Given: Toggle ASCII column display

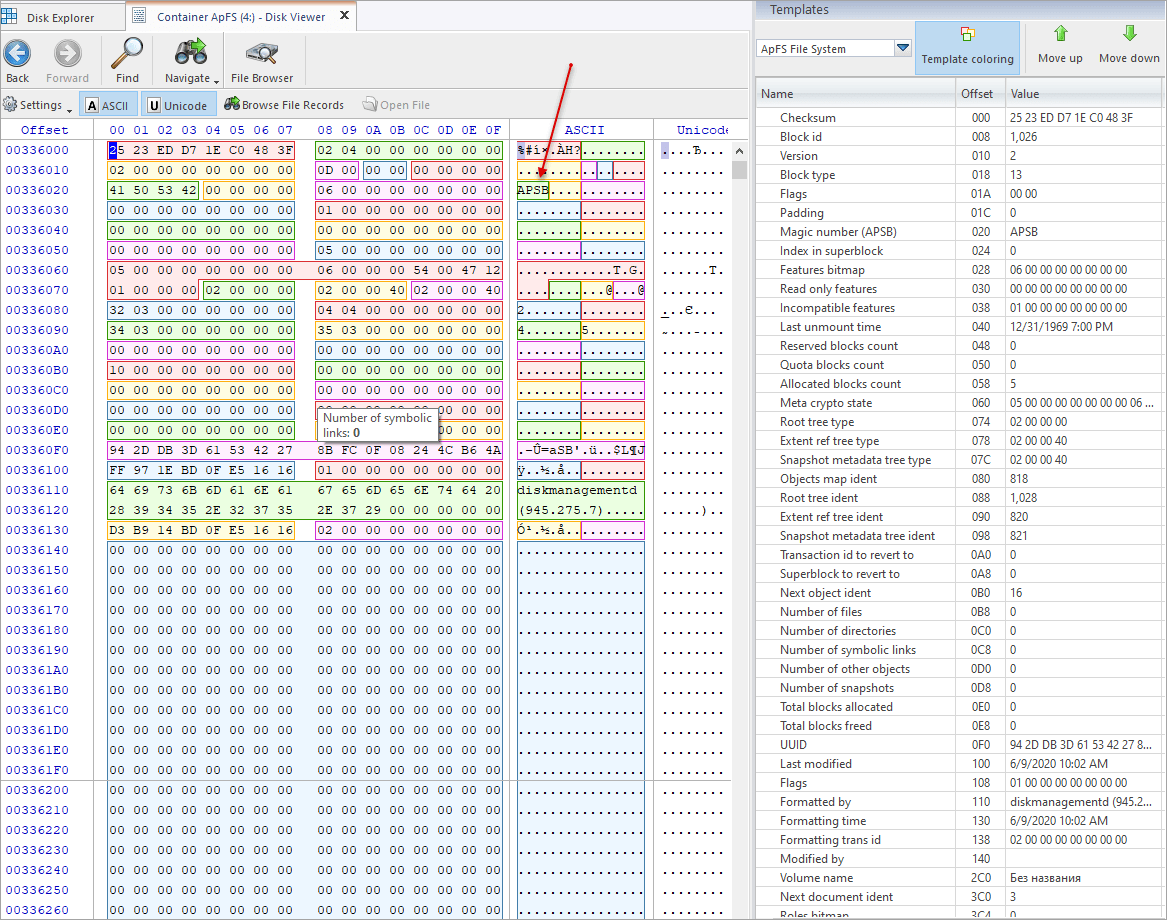Looking at the screenshot, I should [108, 106].
